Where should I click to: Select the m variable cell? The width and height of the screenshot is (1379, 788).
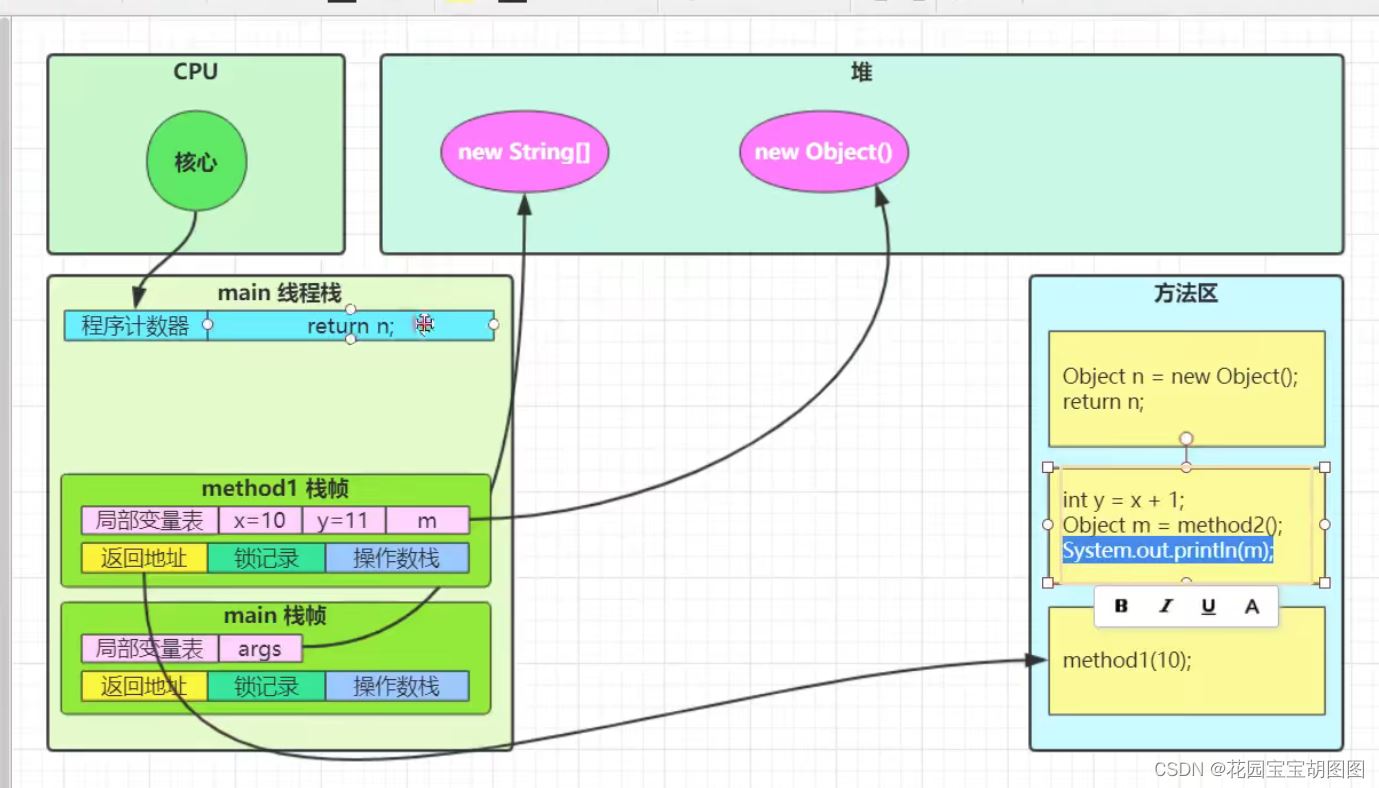tap(427, 521)
